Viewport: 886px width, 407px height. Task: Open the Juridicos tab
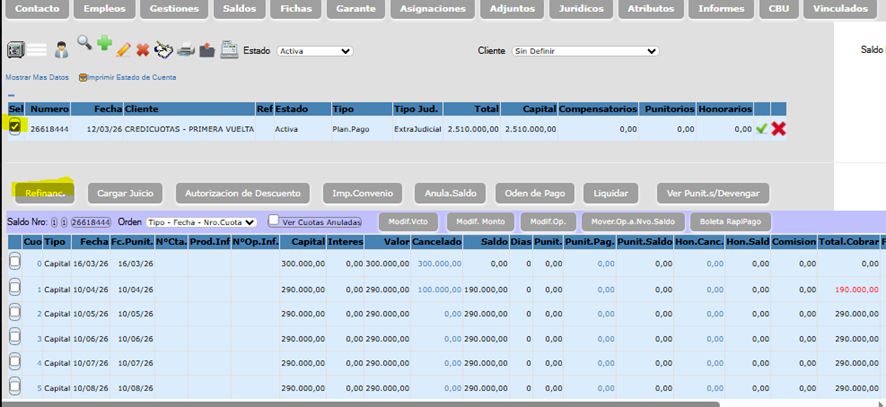[x=580, y=9]
